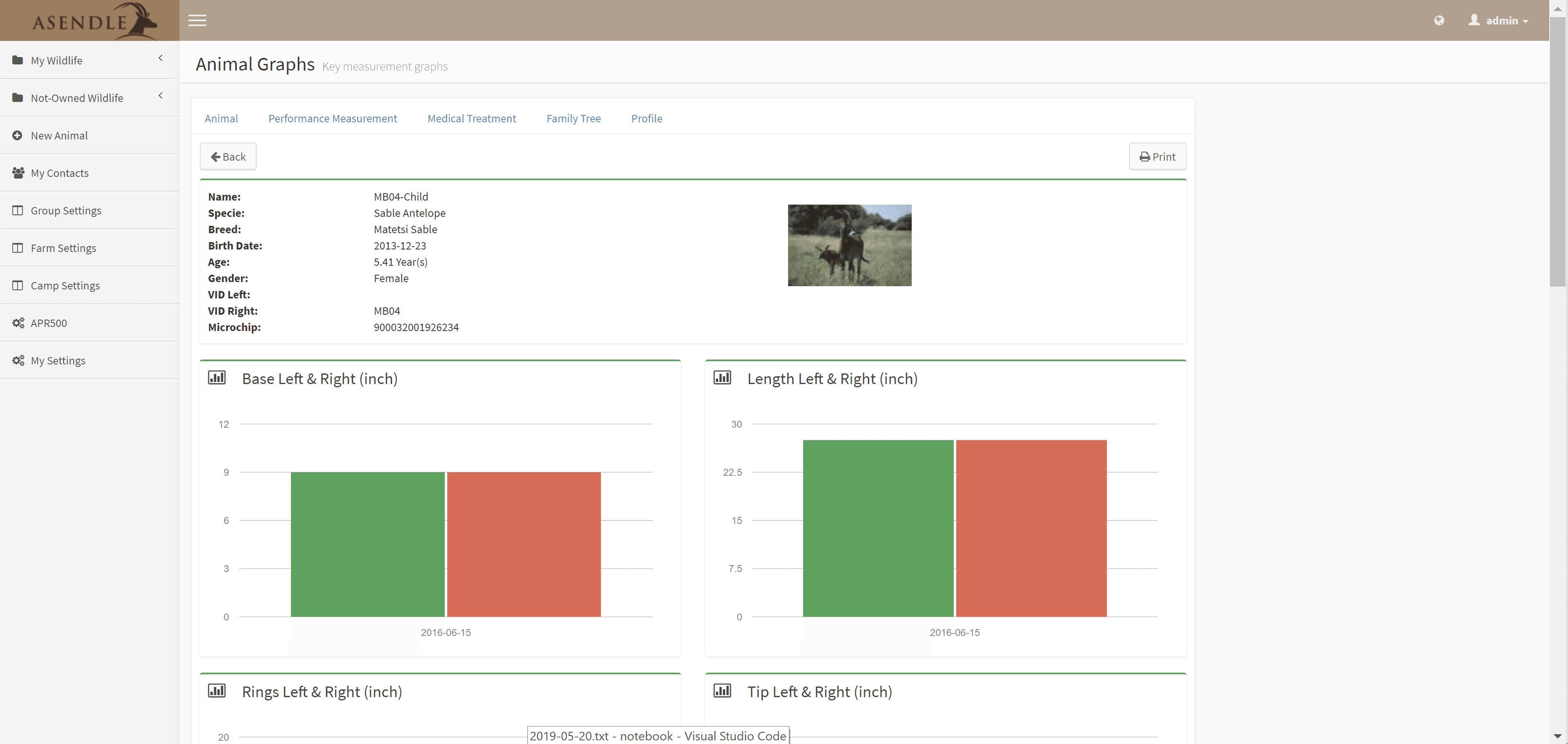Open Group Settings from sidebar
The image size is (1568, 744).
pyautogui.click(x=66, y=211)
